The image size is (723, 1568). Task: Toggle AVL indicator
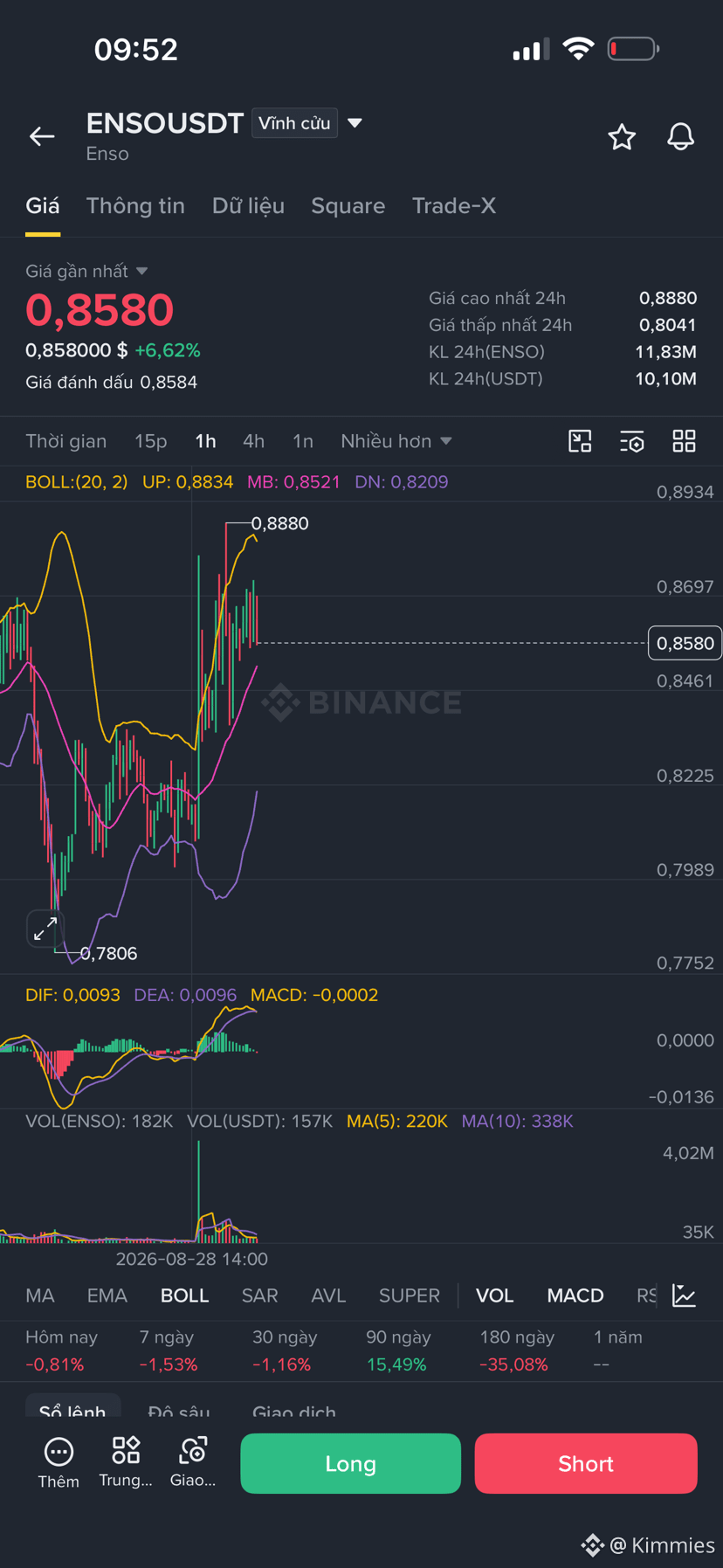click(328, 1295)
